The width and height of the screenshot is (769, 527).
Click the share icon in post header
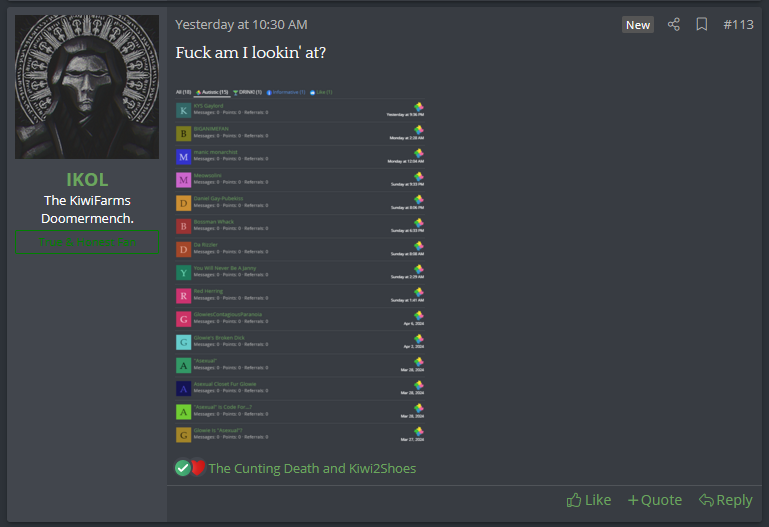tap(674, 24)
